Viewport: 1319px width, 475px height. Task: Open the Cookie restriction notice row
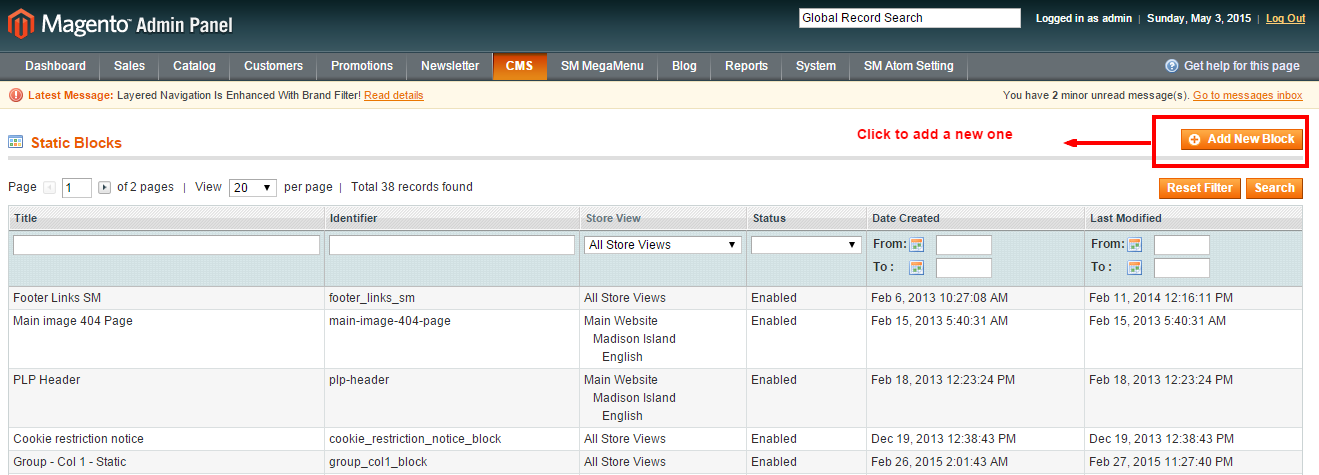[656, 439]
